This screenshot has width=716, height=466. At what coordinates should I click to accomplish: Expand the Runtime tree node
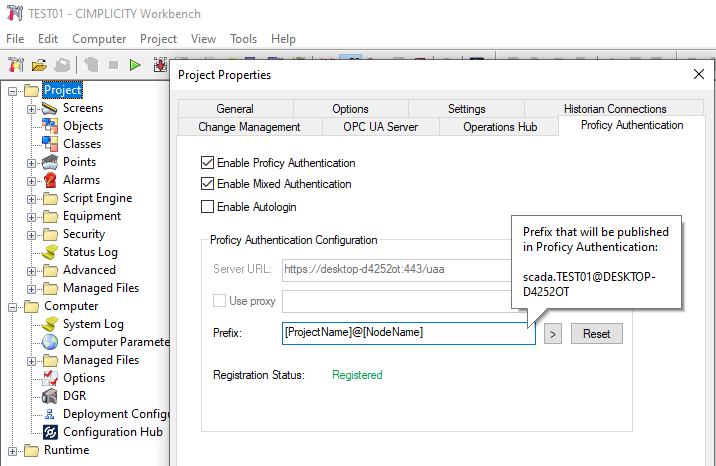tap(12, 451)
